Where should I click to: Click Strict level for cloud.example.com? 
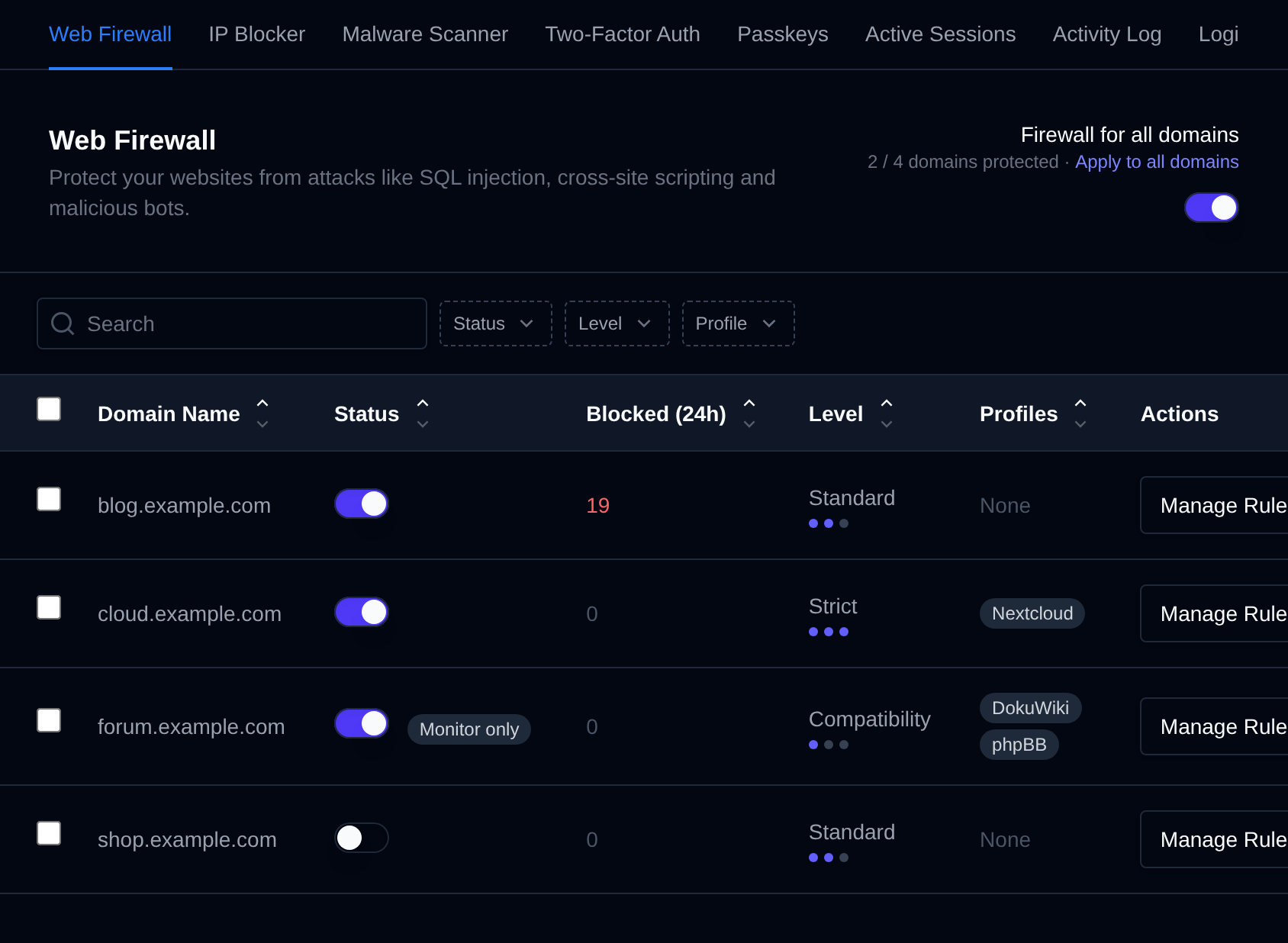[832, 607]
